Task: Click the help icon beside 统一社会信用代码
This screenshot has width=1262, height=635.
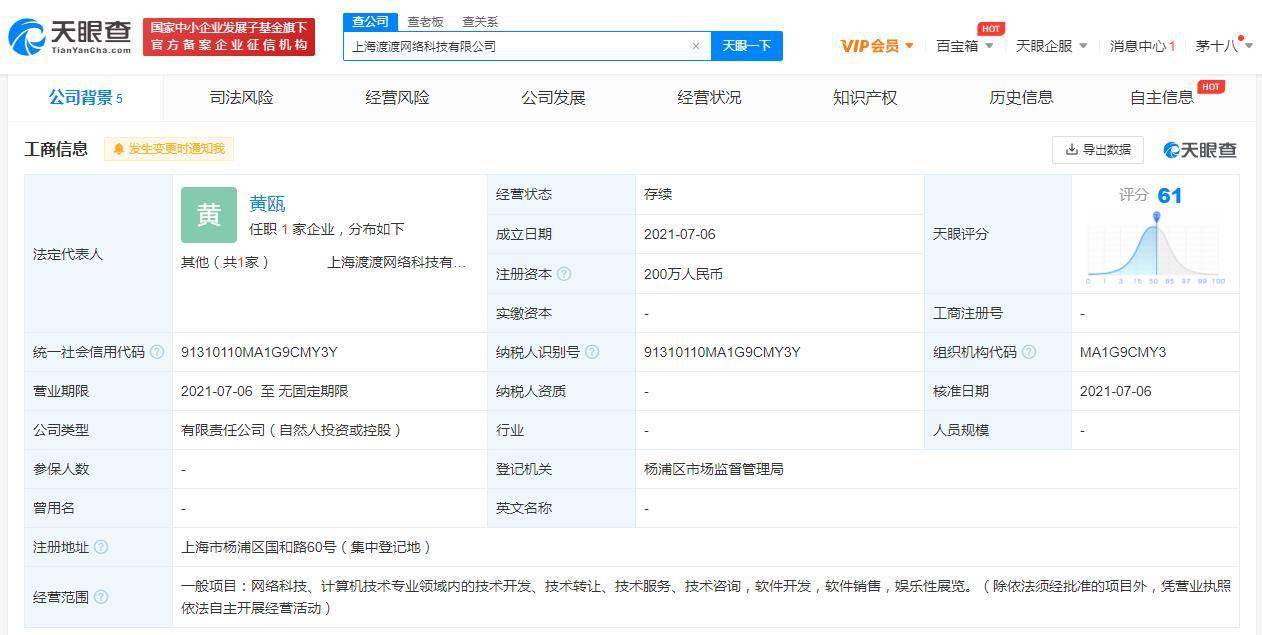Action: pos(157,352)
